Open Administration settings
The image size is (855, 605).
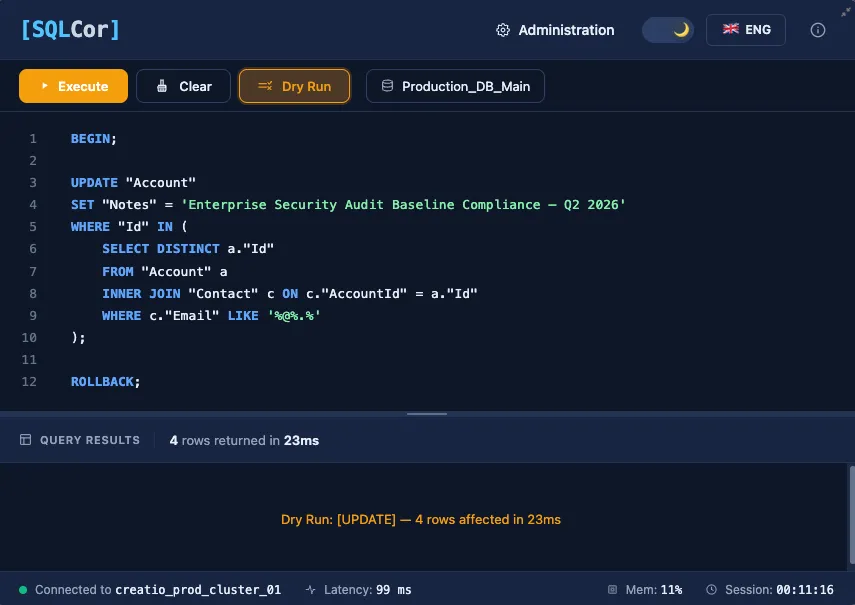[555, 30]
